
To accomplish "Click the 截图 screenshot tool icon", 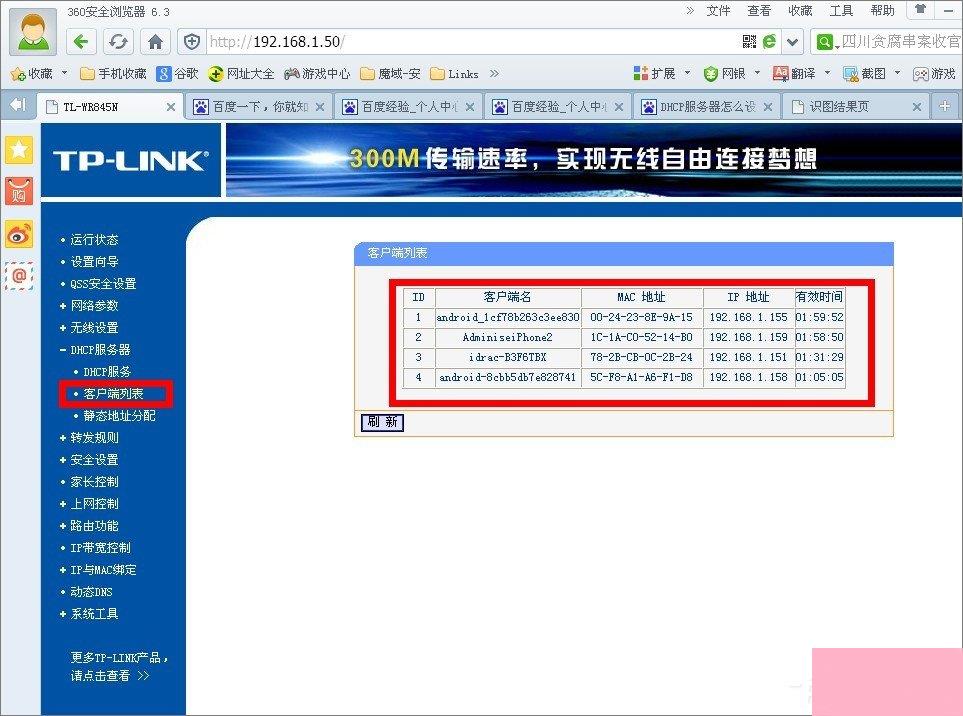I will (851, 74).
